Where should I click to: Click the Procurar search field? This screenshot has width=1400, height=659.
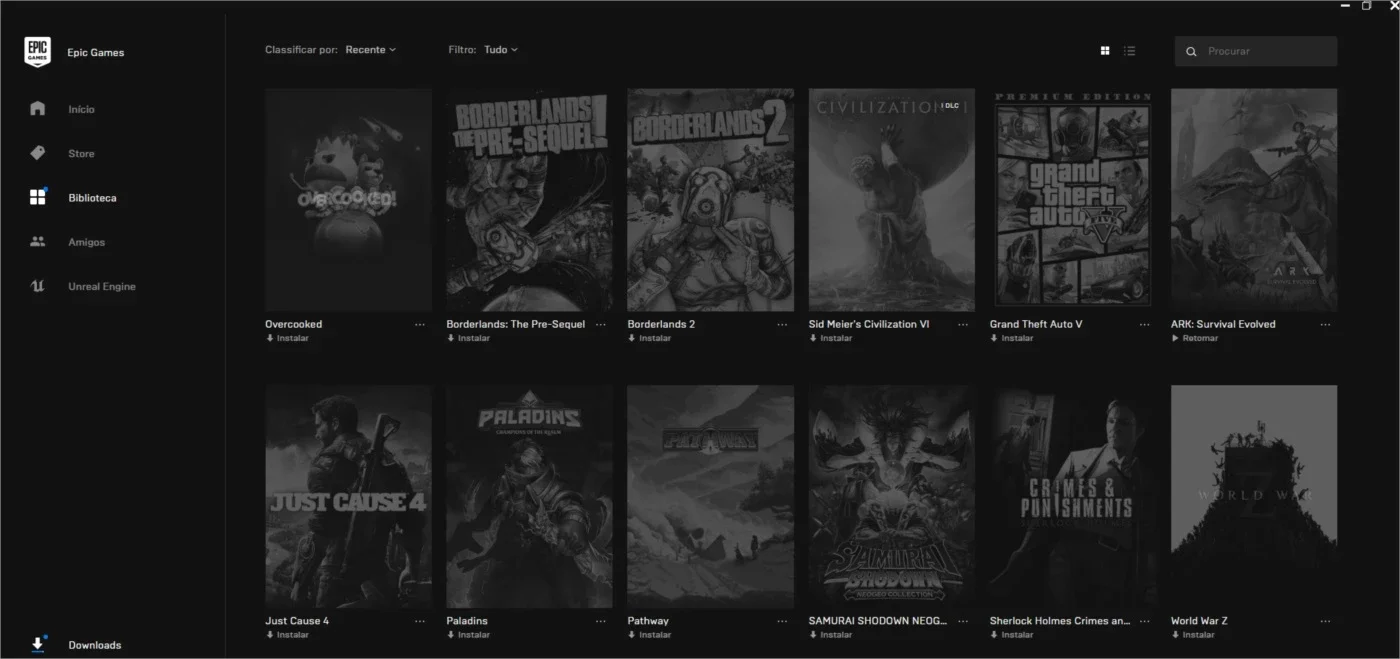(1256, 51)
